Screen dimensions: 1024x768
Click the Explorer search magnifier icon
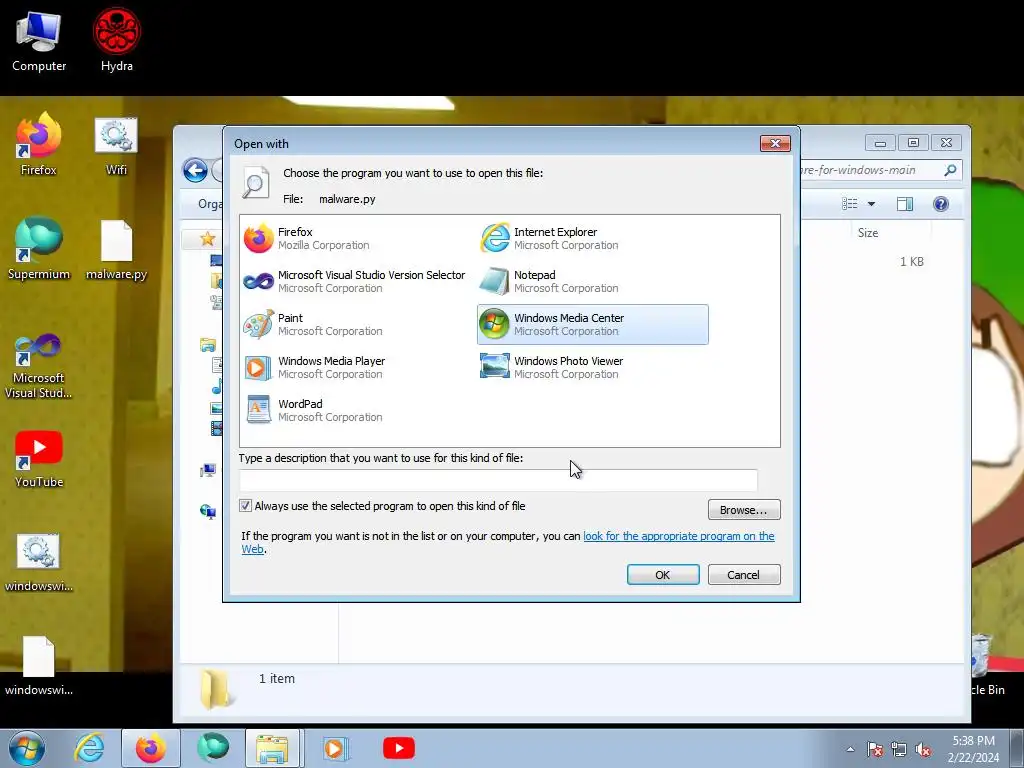click(x=950, y=170)
